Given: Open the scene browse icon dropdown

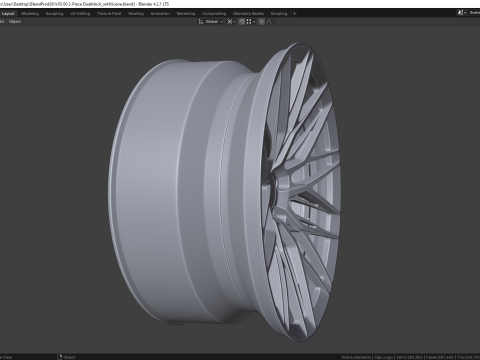Looking at the screenshot, I should 462,13.
